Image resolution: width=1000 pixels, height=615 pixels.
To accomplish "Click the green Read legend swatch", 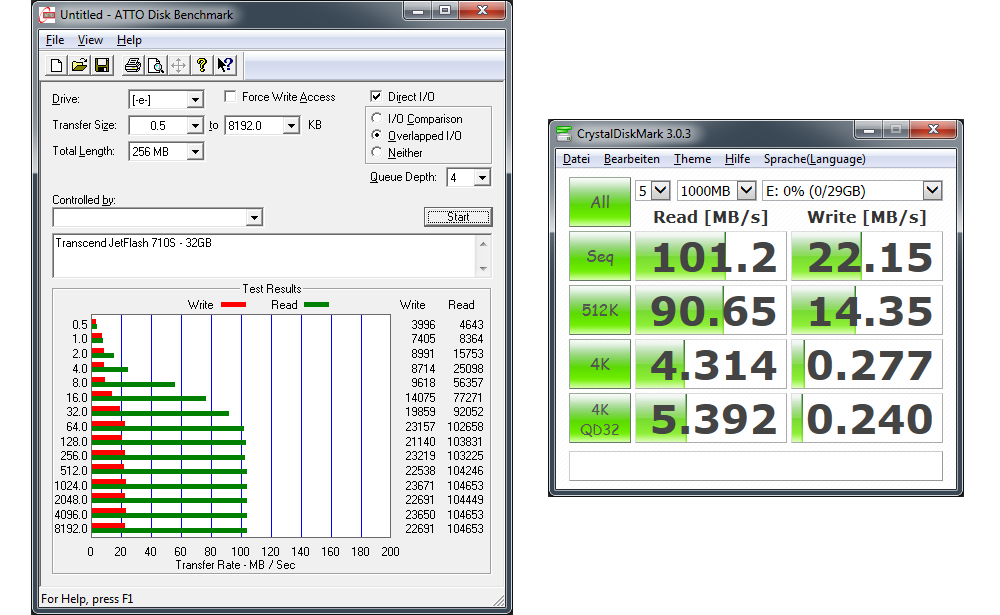I will point(316,305).
